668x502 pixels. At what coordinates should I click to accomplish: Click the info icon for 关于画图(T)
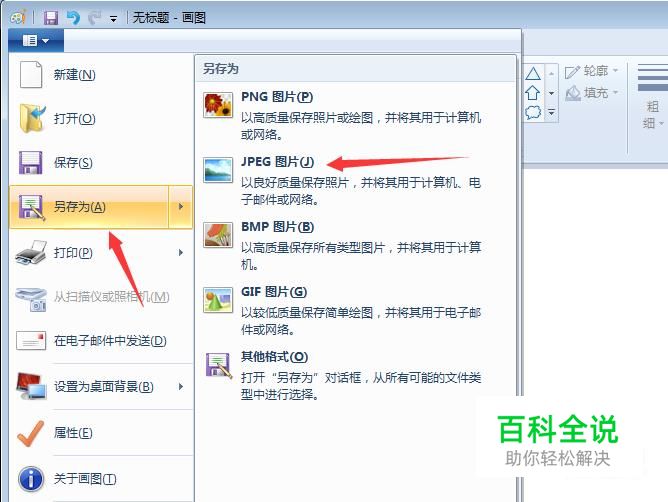pos(31,479)
